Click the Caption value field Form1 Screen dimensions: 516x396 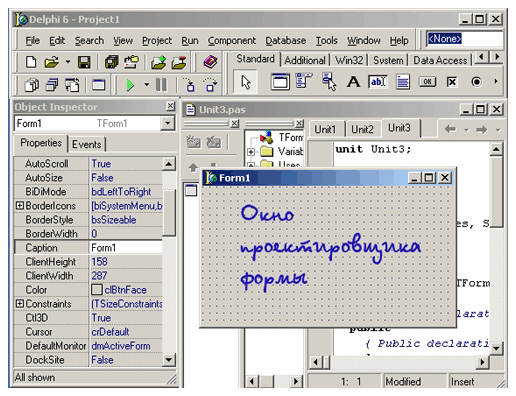click(126, 247)
